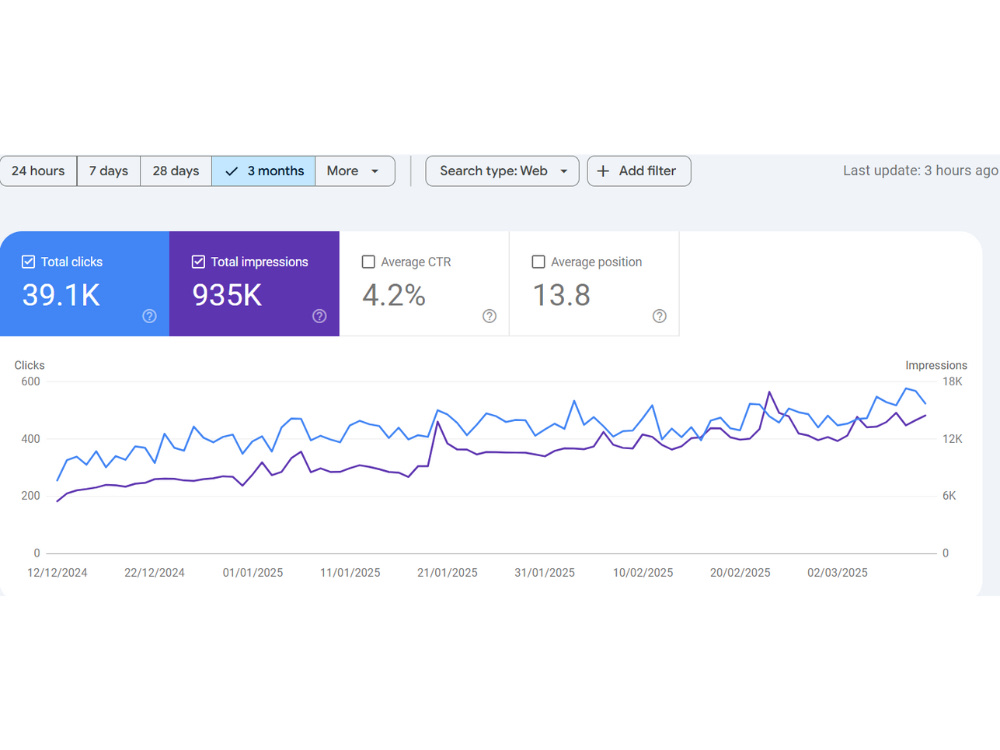Click the purple impressions peak near 20/02/2025
This screenshot has width=1000, height=750.
point(770,392)
